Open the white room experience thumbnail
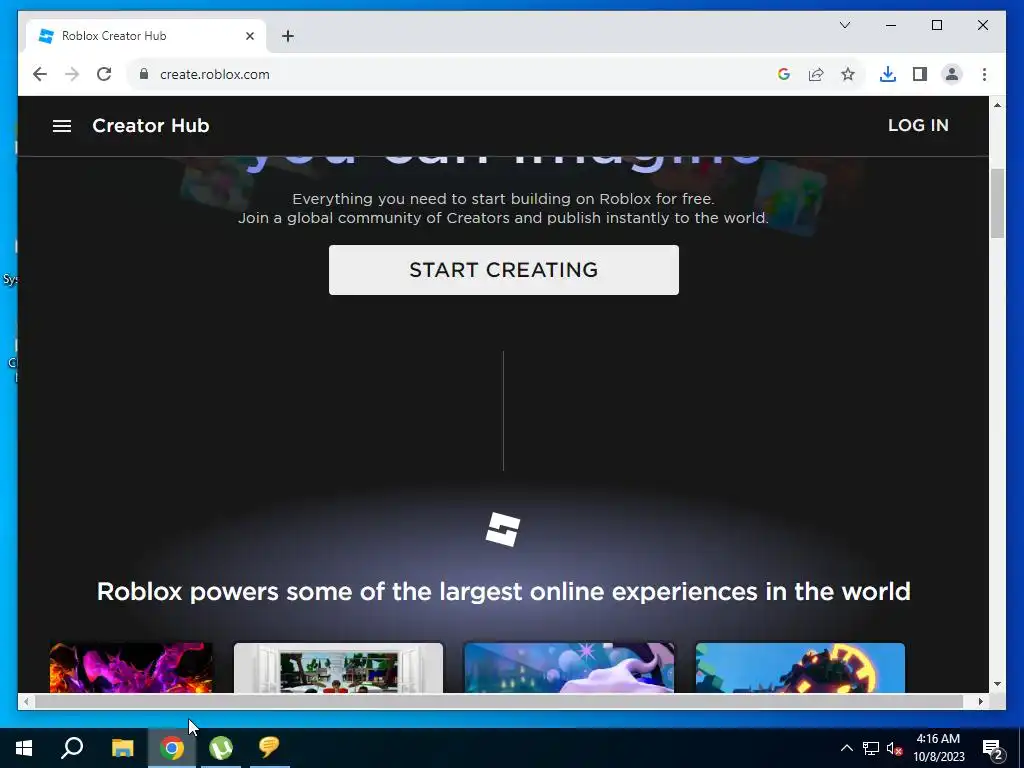The image size is (1024, 768). point(338,667)
